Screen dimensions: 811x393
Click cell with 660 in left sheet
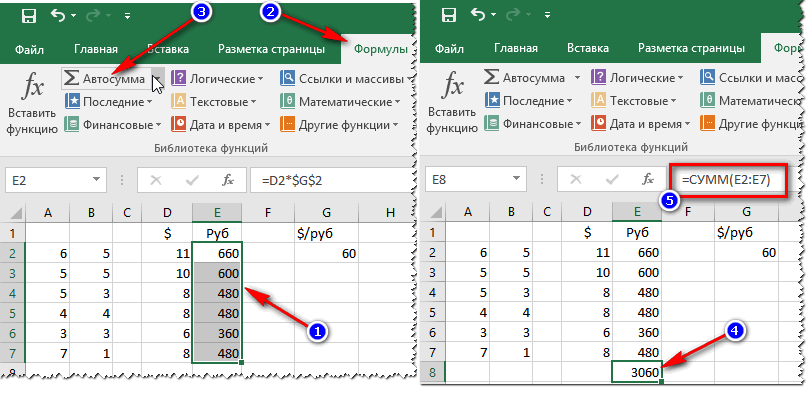click(217, 253)
